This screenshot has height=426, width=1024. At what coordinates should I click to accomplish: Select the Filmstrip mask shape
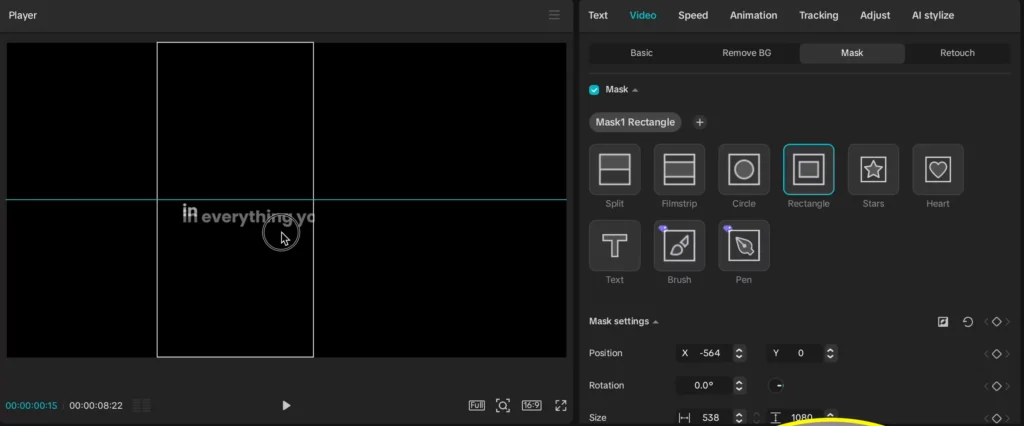coord(679,169)
